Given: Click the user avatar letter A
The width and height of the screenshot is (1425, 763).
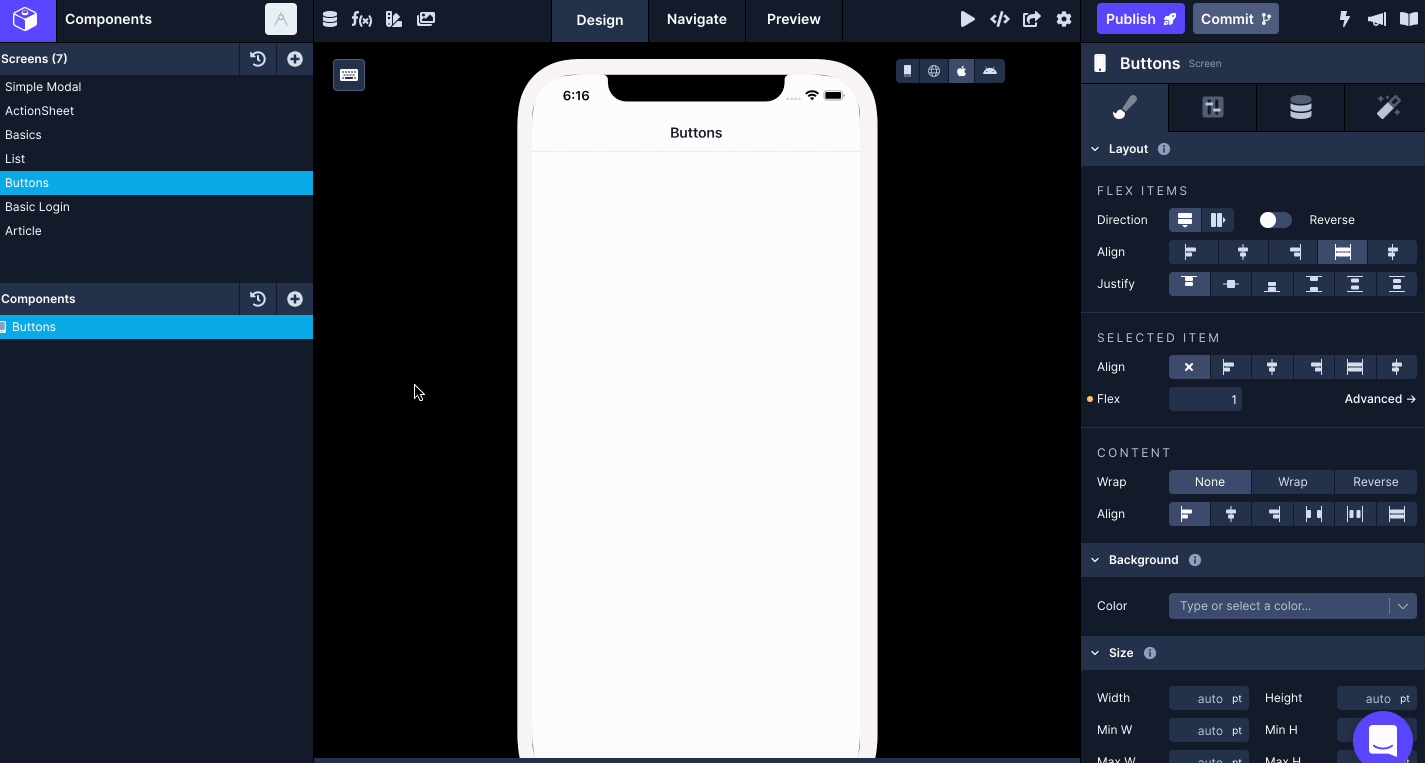Looking at the screenshot, I should pos(281,19).
